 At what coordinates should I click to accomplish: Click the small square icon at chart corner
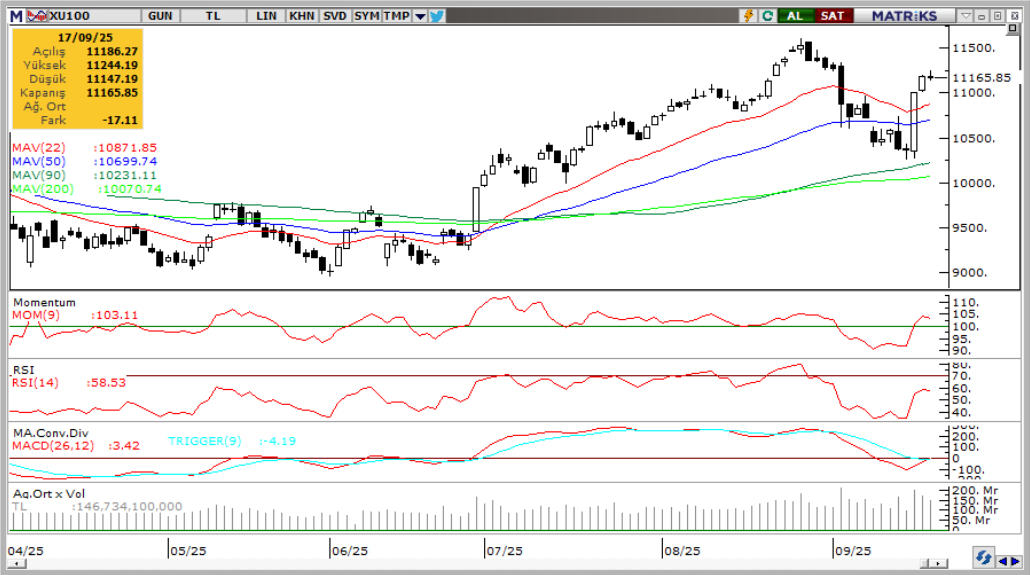coord(1012,30)
